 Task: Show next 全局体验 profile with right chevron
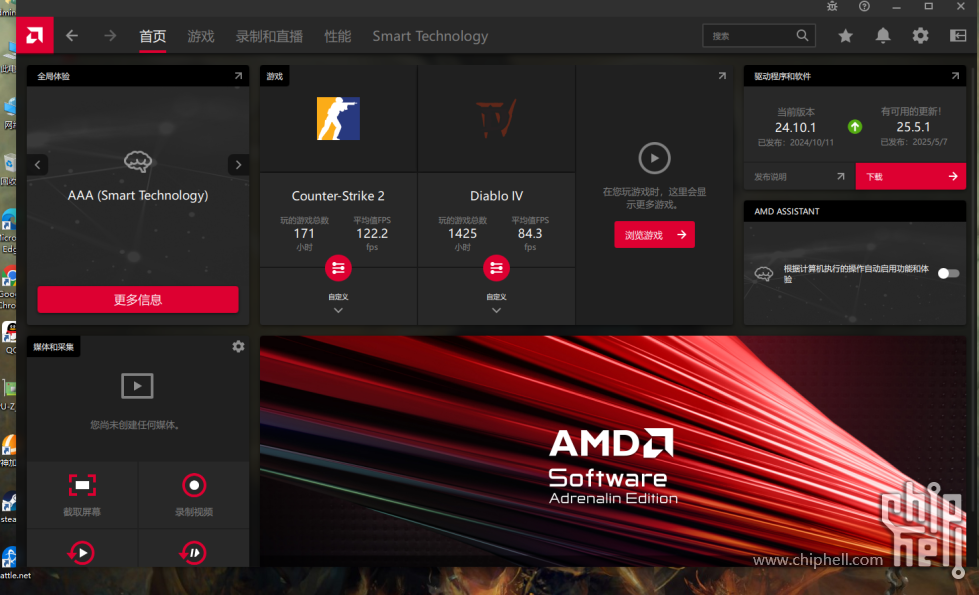pos(239,165)
